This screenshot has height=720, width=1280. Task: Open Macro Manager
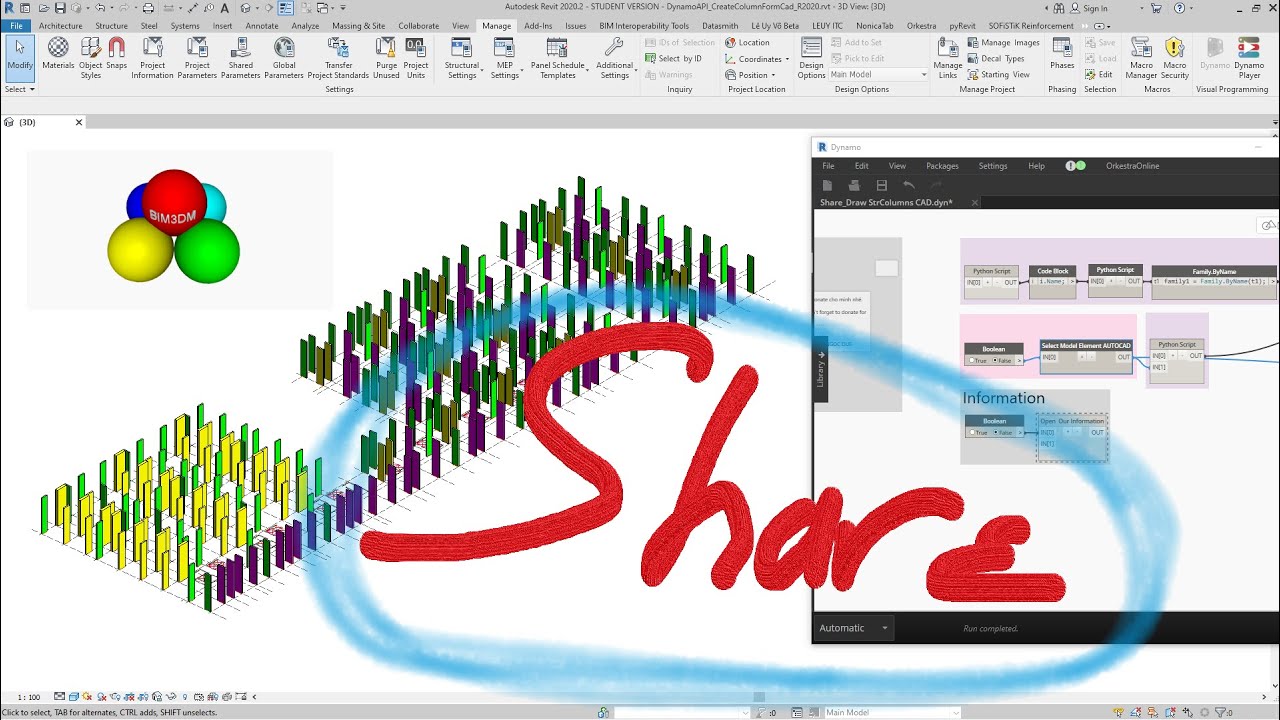point(1141,56)
